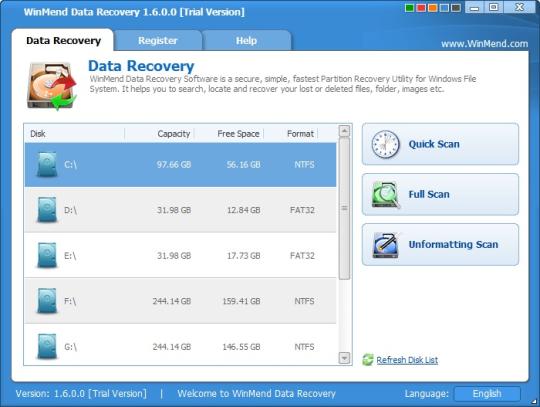Select the D:\ drive label
Screen dimensions: 540x407
[x=70, y=210]
